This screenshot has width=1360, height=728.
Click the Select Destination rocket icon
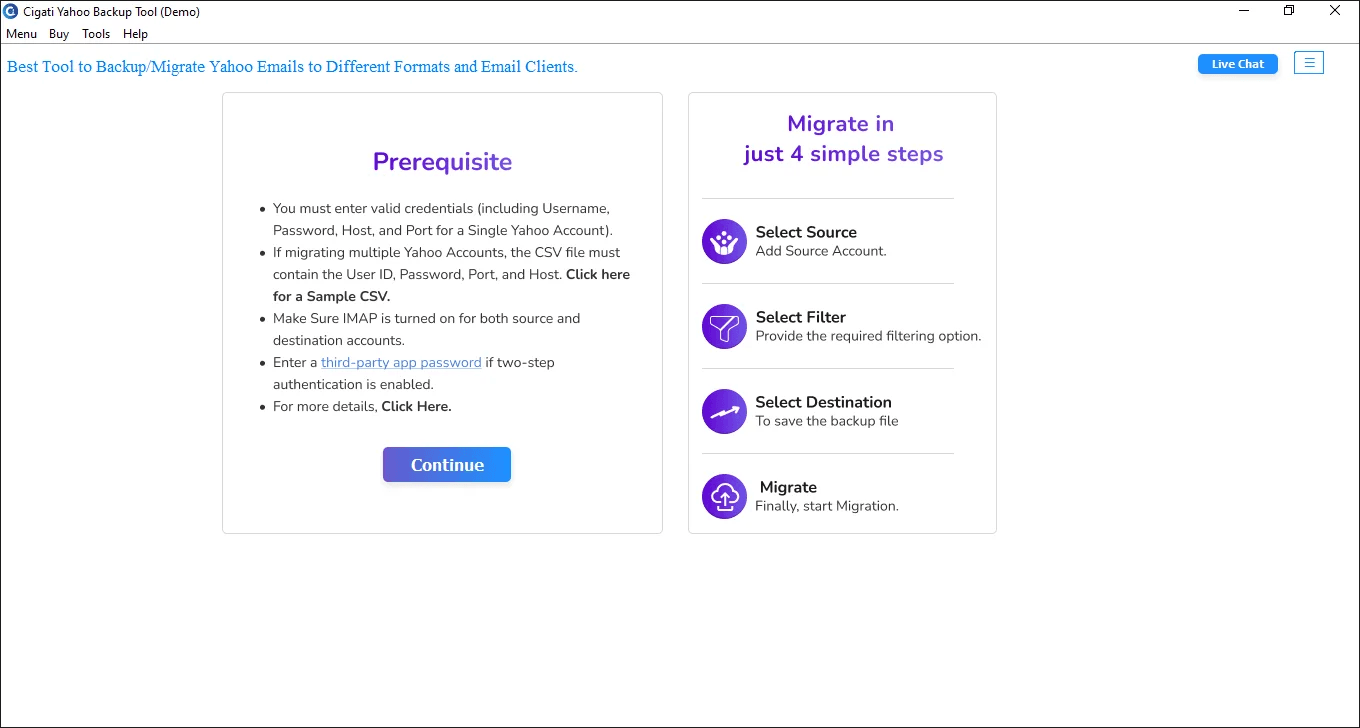pyautogui.click(x=724, y=411)
